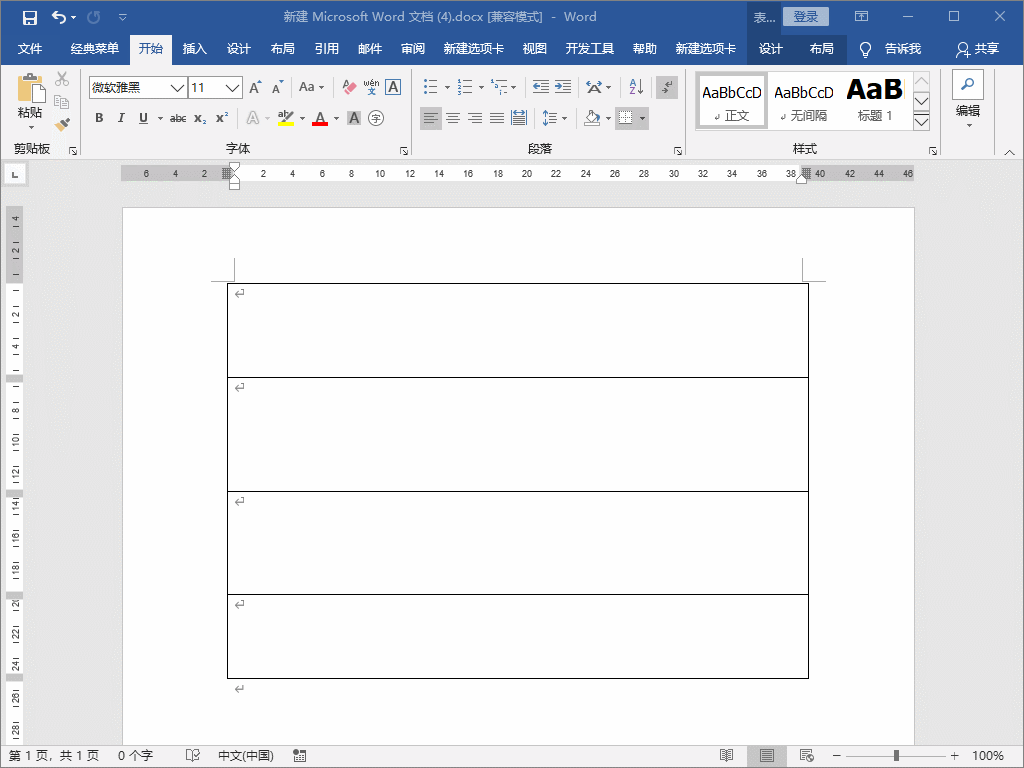Copy selection with the copy icon
This screenshot has height=768, width=1024.
(x=62, y=102)
